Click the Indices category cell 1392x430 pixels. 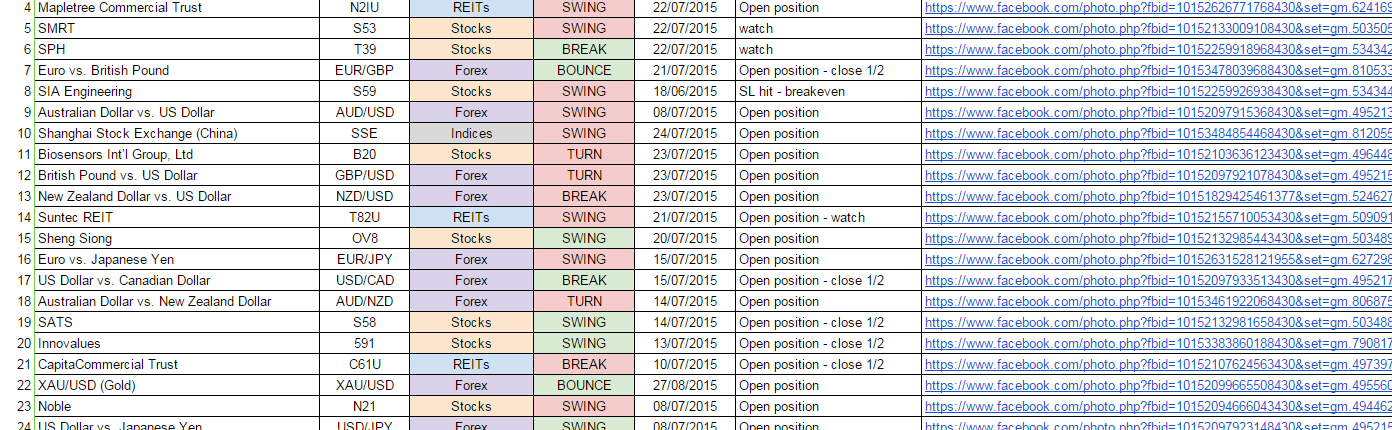[x=471, y=133]
